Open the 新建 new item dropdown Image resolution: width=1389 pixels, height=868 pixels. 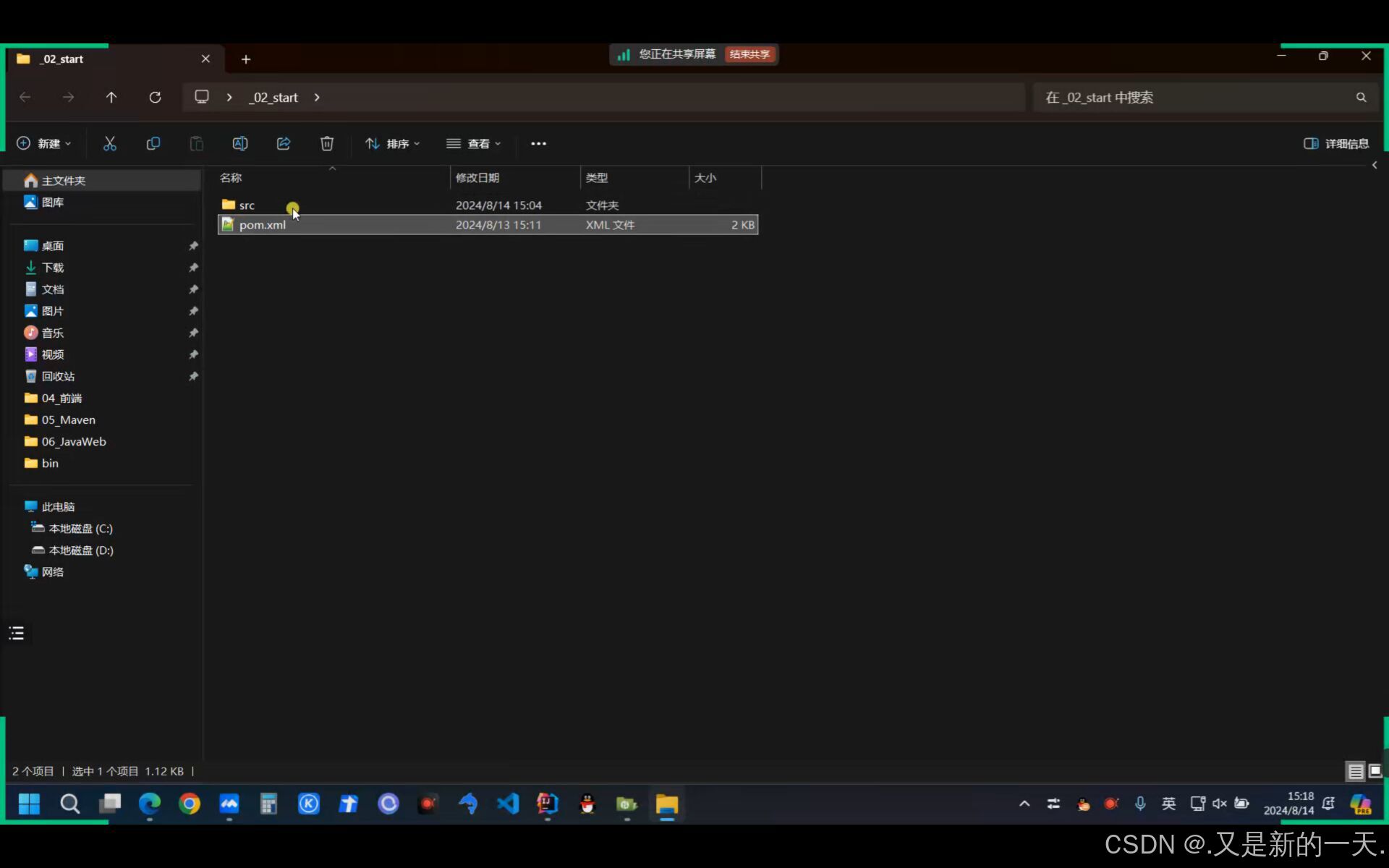(x=44, y=144)
